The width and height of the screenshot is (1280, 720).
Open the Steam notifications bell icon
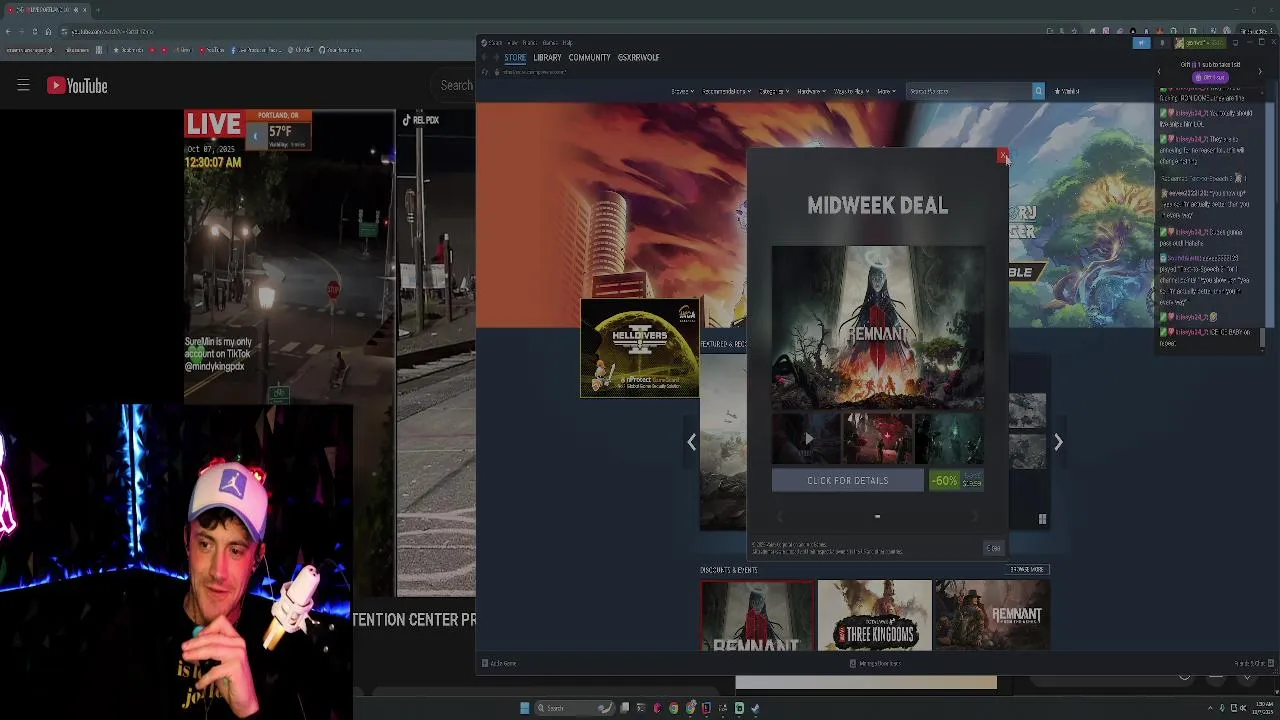coord(1162,43)
